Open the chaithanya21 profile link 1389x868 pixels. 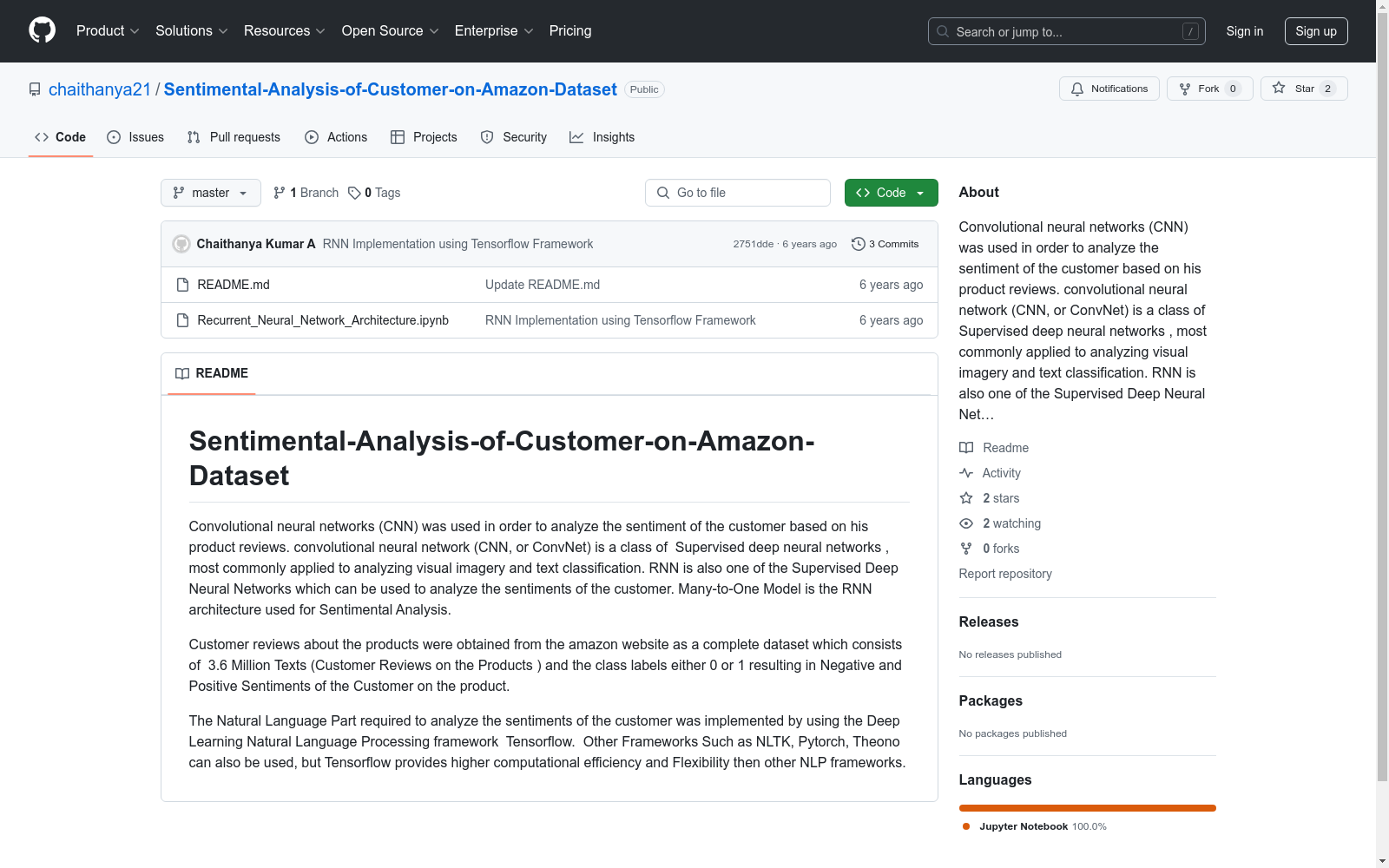coord(100,89)
